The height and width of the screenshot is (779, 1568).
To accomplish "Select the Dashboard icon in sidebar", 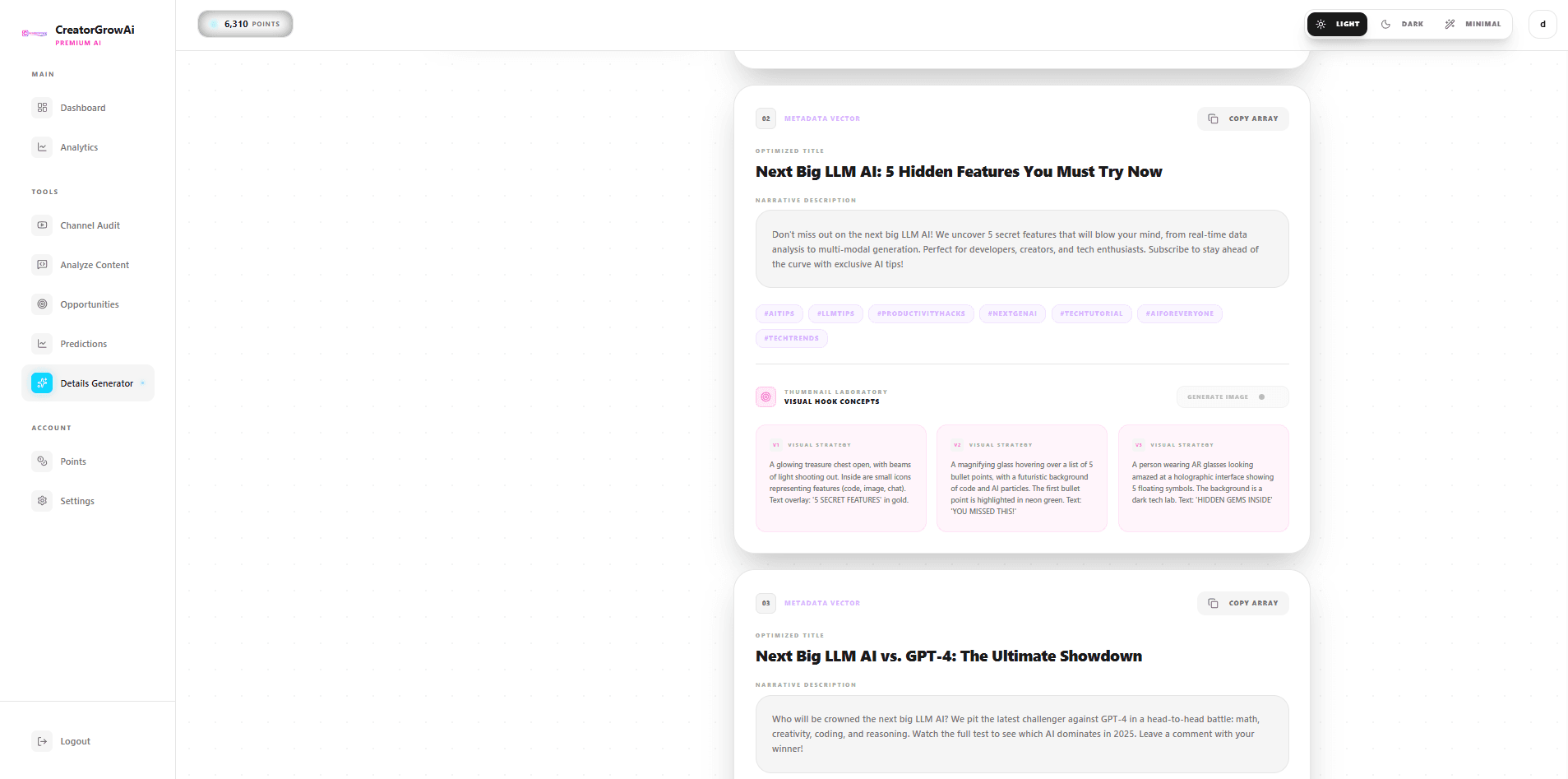I will point(42,107).
